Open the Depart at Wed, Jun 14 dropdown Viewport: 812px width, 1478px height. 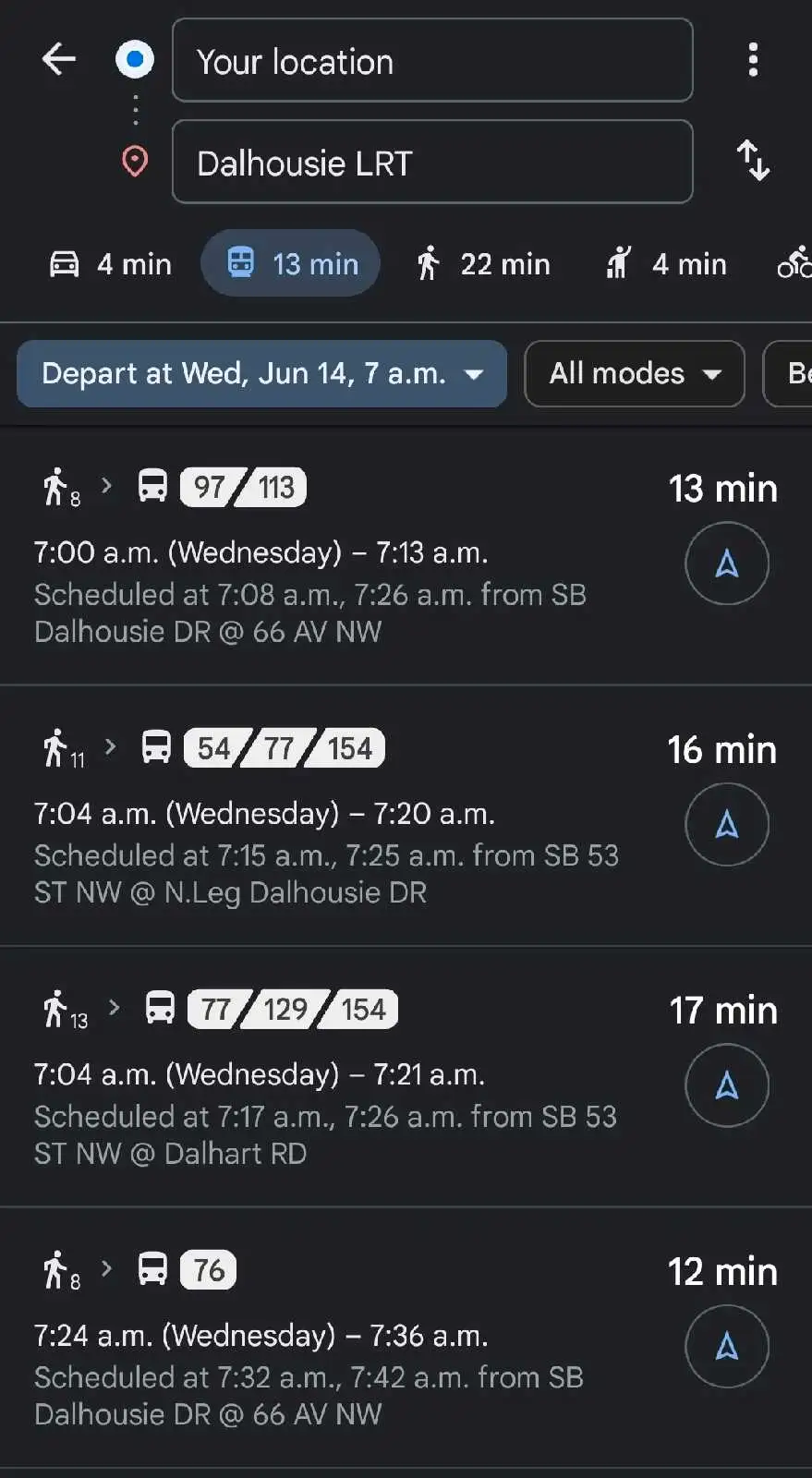[x=262, y=374]
